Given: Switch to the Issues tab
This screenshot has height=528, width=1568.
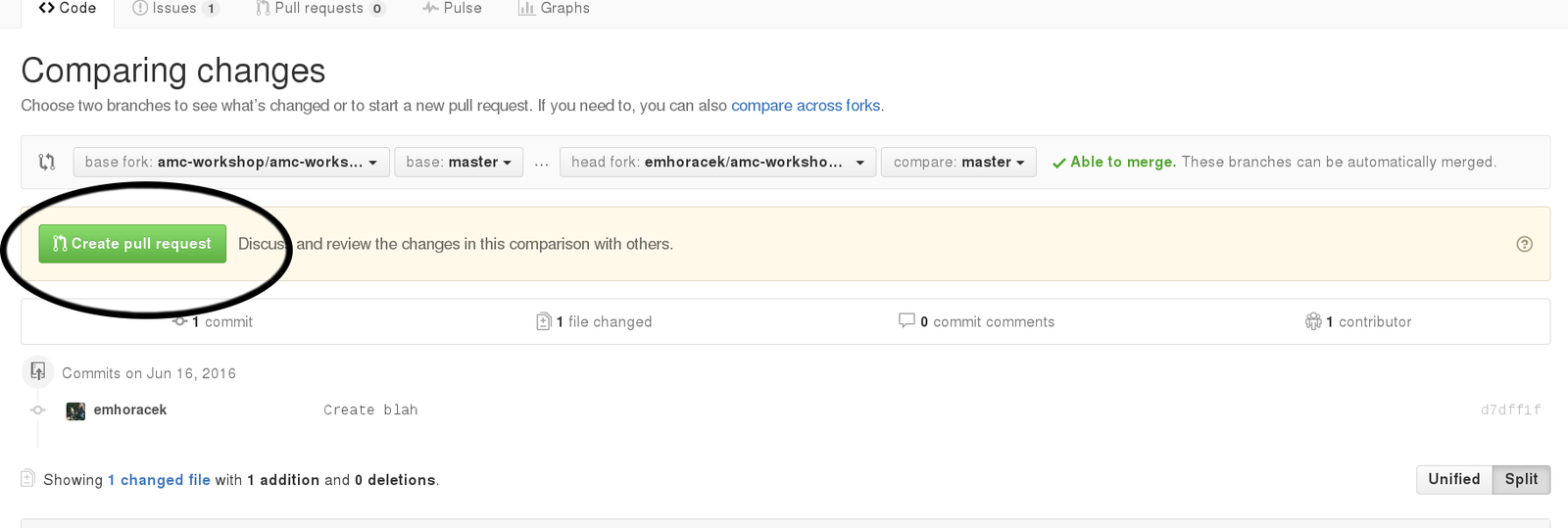Looking at the screenshot, I should pyautogui.click(x=175, y=9).
